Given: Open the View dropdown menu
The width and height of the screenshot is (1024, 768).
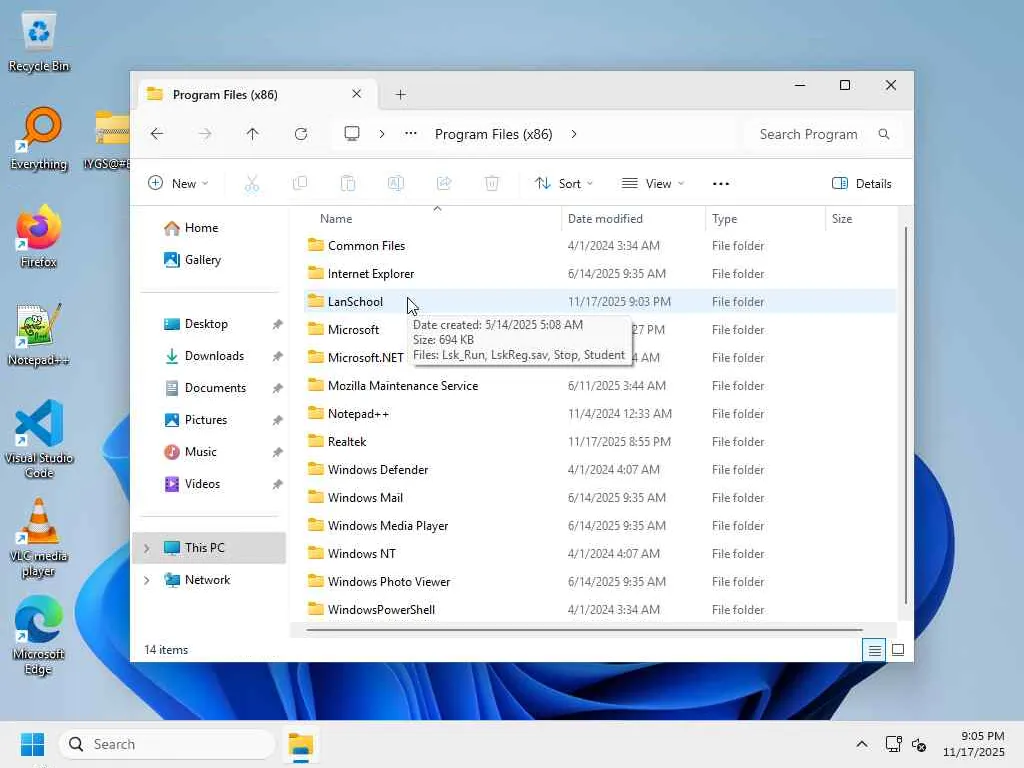Looking at the screenshot, I should click(x=652, y=184).
